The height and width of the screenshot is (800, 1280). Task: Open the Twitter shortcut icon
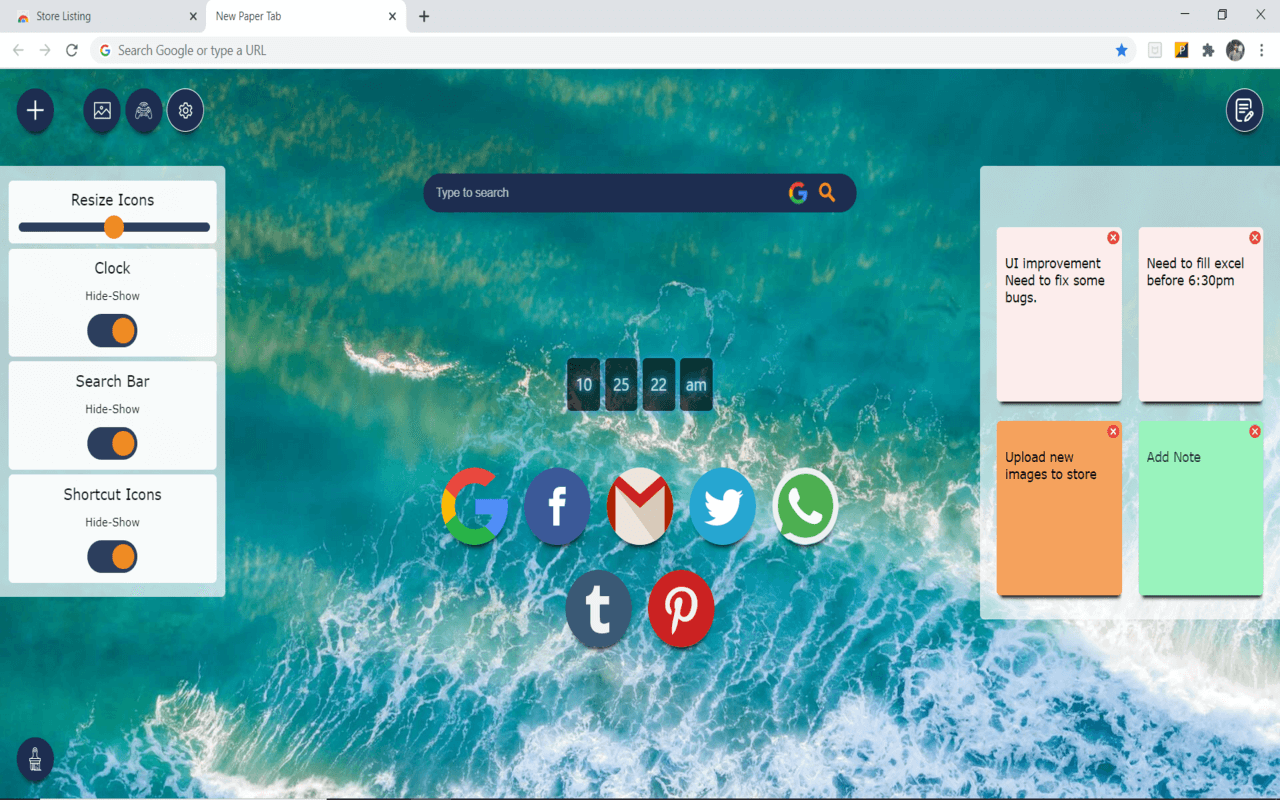(722, 506)
